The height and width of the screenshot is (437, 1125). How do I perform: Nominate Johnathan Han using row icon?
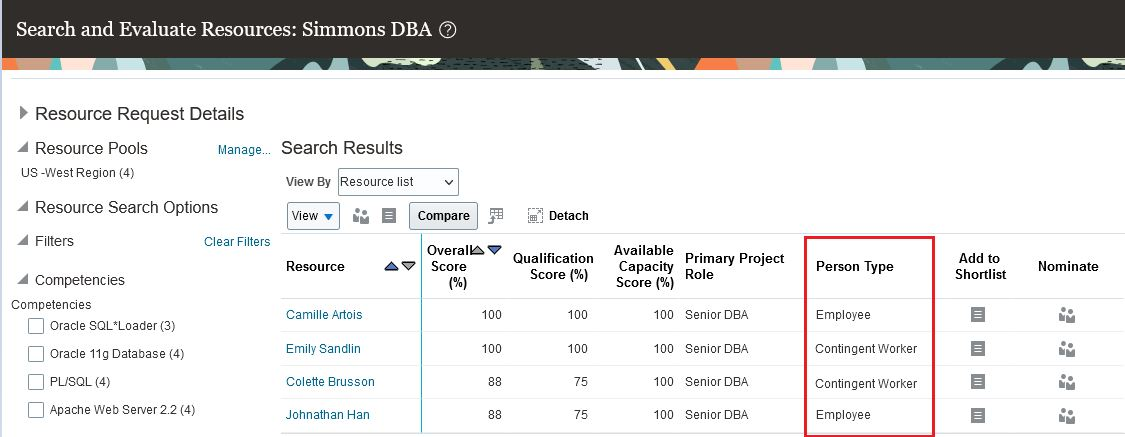tap(1067, 415)
